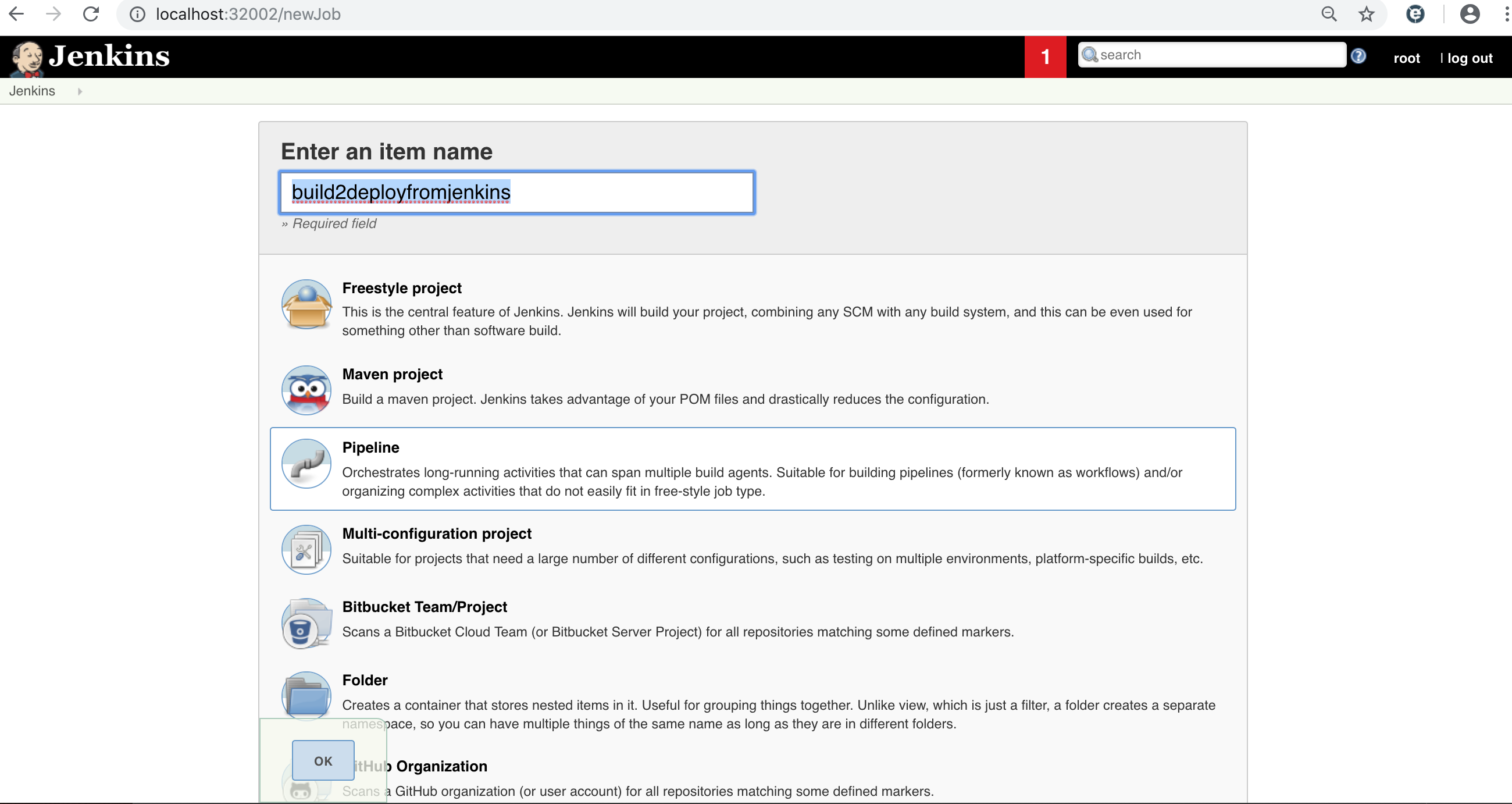Click the Folder item icon

pyautogui.click(x=306, y=696)
